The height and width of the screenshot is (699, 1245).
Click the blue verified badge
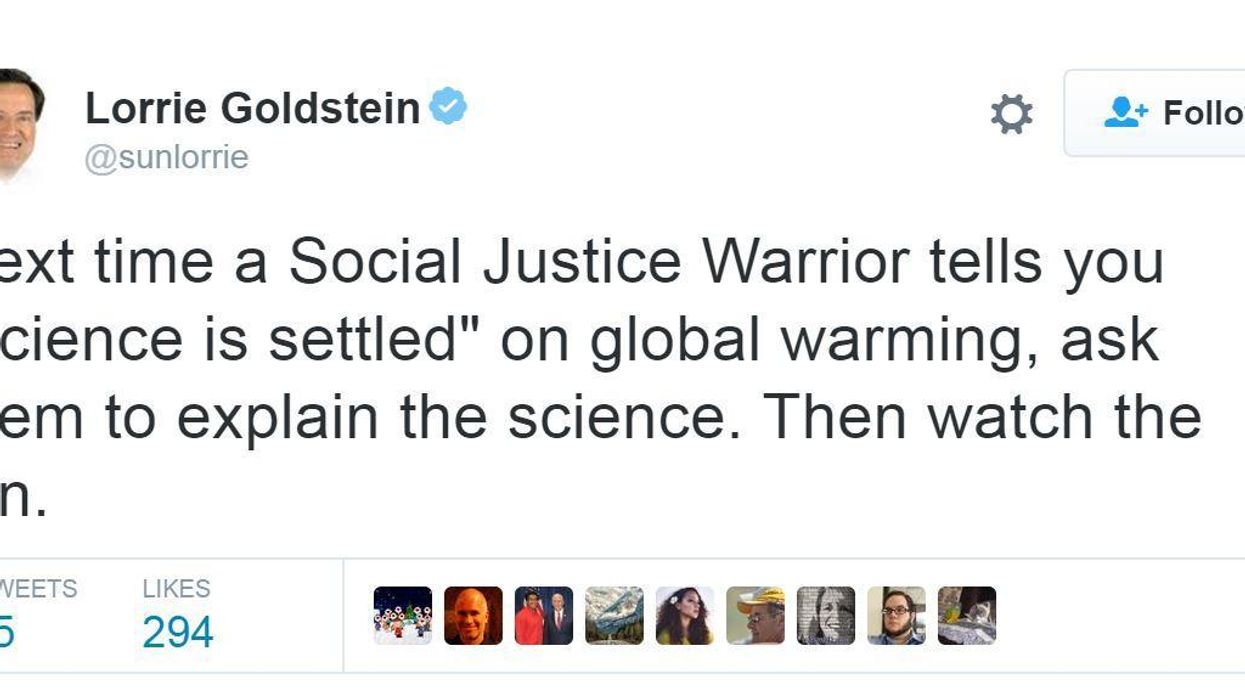click(x=448, y=107)
